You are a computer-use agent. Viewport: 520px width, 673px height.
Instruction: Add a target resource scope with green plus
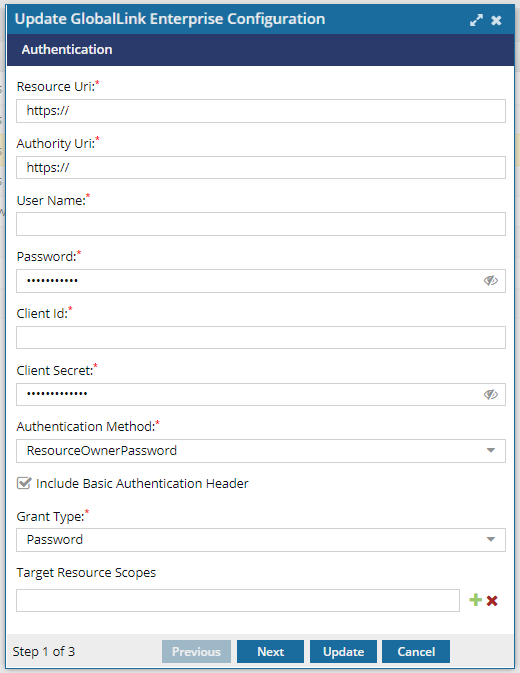coord(475,600)
